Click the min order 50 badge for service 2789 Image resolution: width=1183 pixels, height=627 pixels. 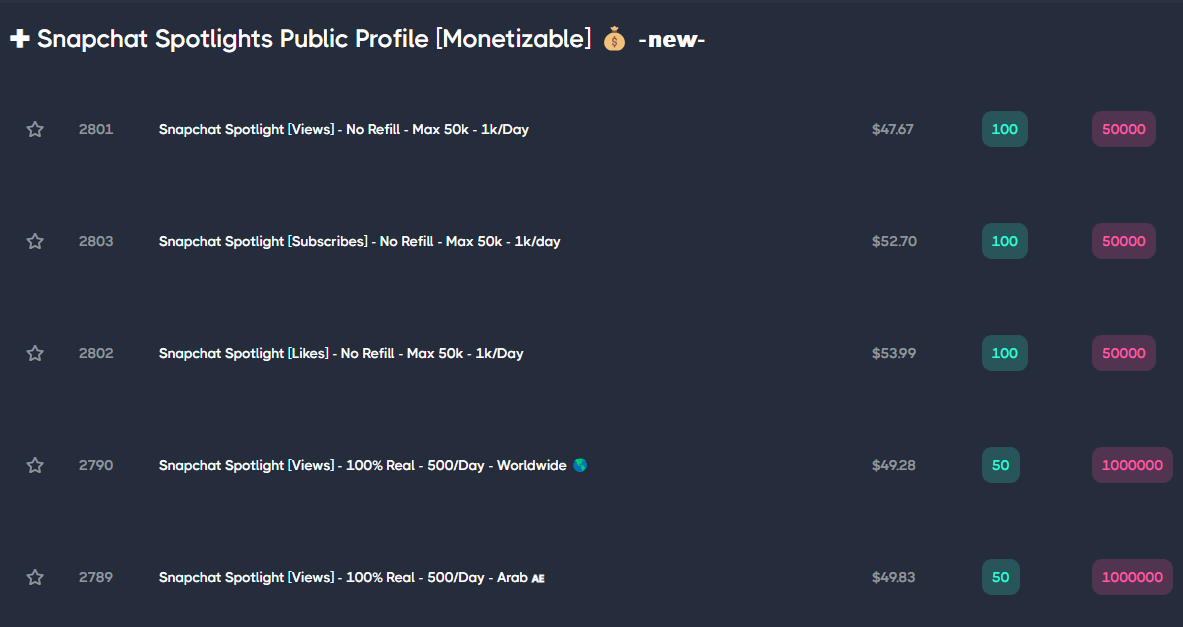coord(1000,577)
